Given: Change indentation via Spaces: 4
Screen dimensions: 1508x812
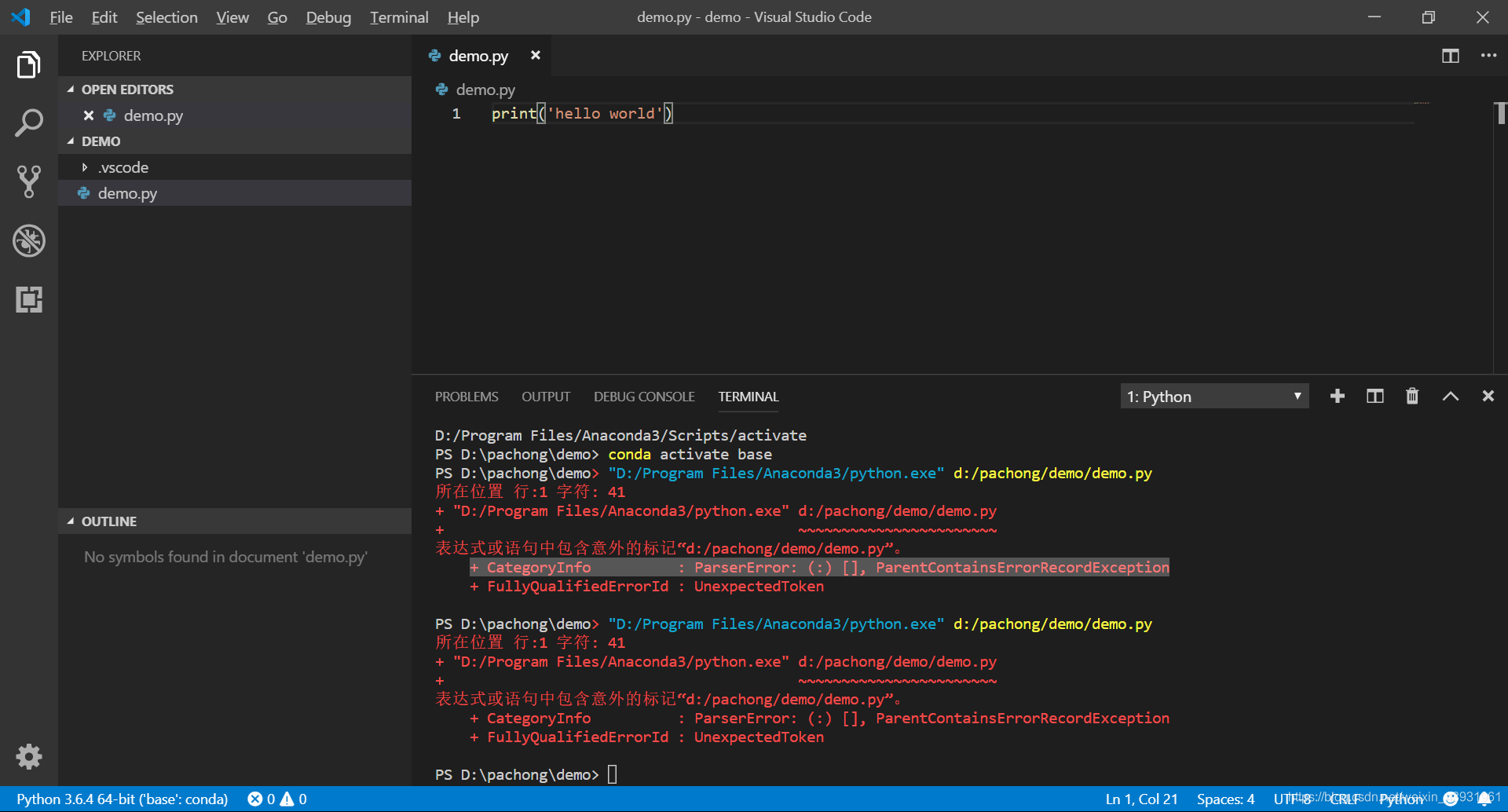Looking at the screenshot, I should tap(1225, 799).
